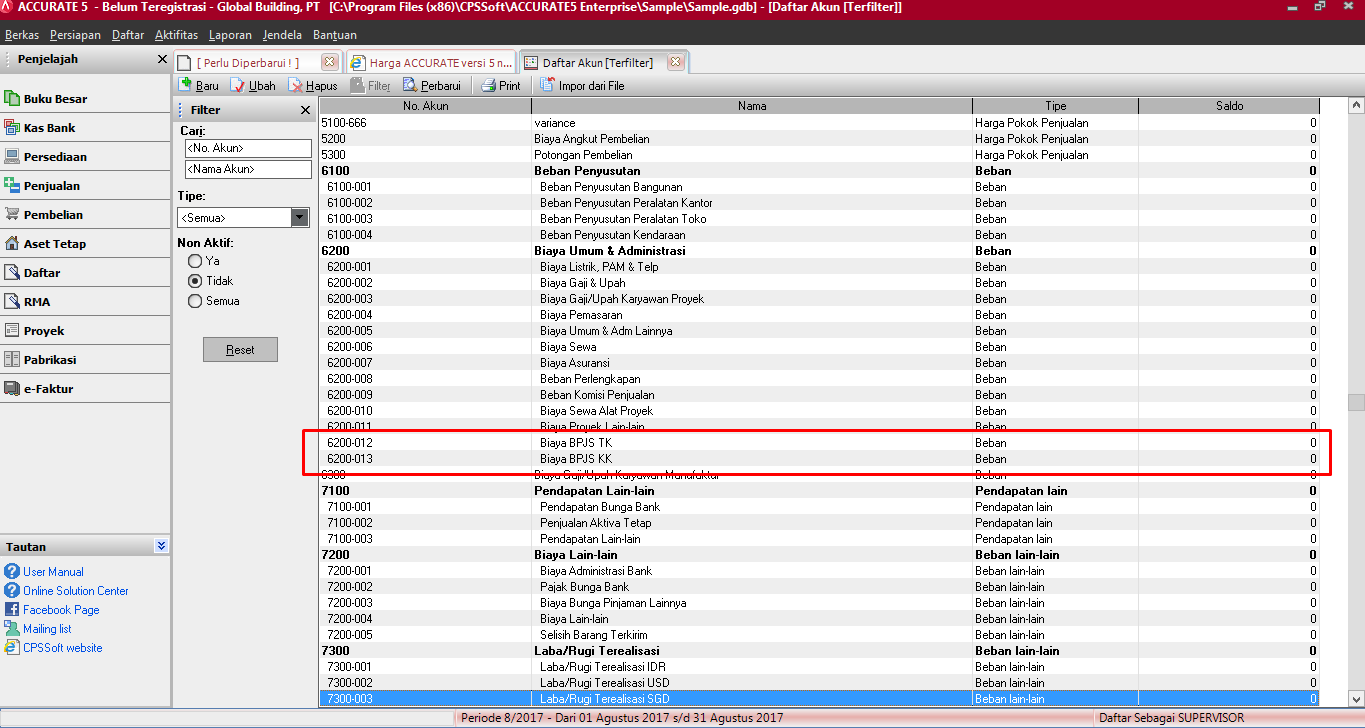The image size is (1365, 728).
Task: Close the Filter panel
Action: (x=306, y=110)
